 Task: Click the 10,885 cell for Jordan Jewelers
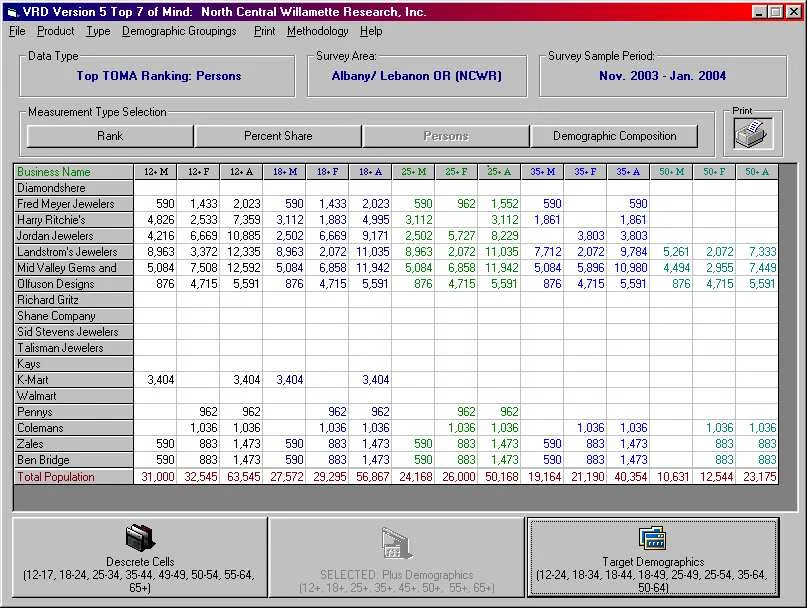click(x=241, y=236)
